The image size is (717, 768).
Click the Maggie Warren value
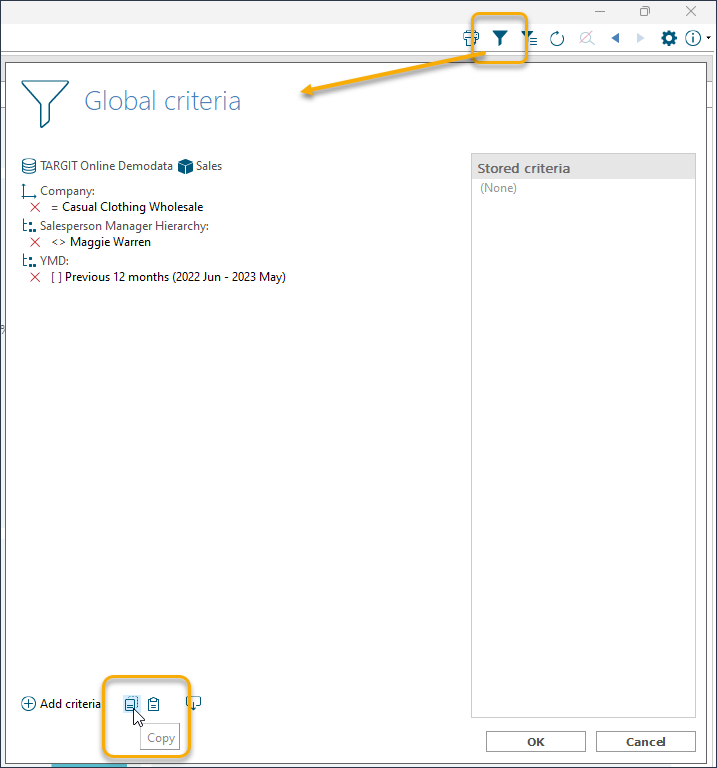111,242
